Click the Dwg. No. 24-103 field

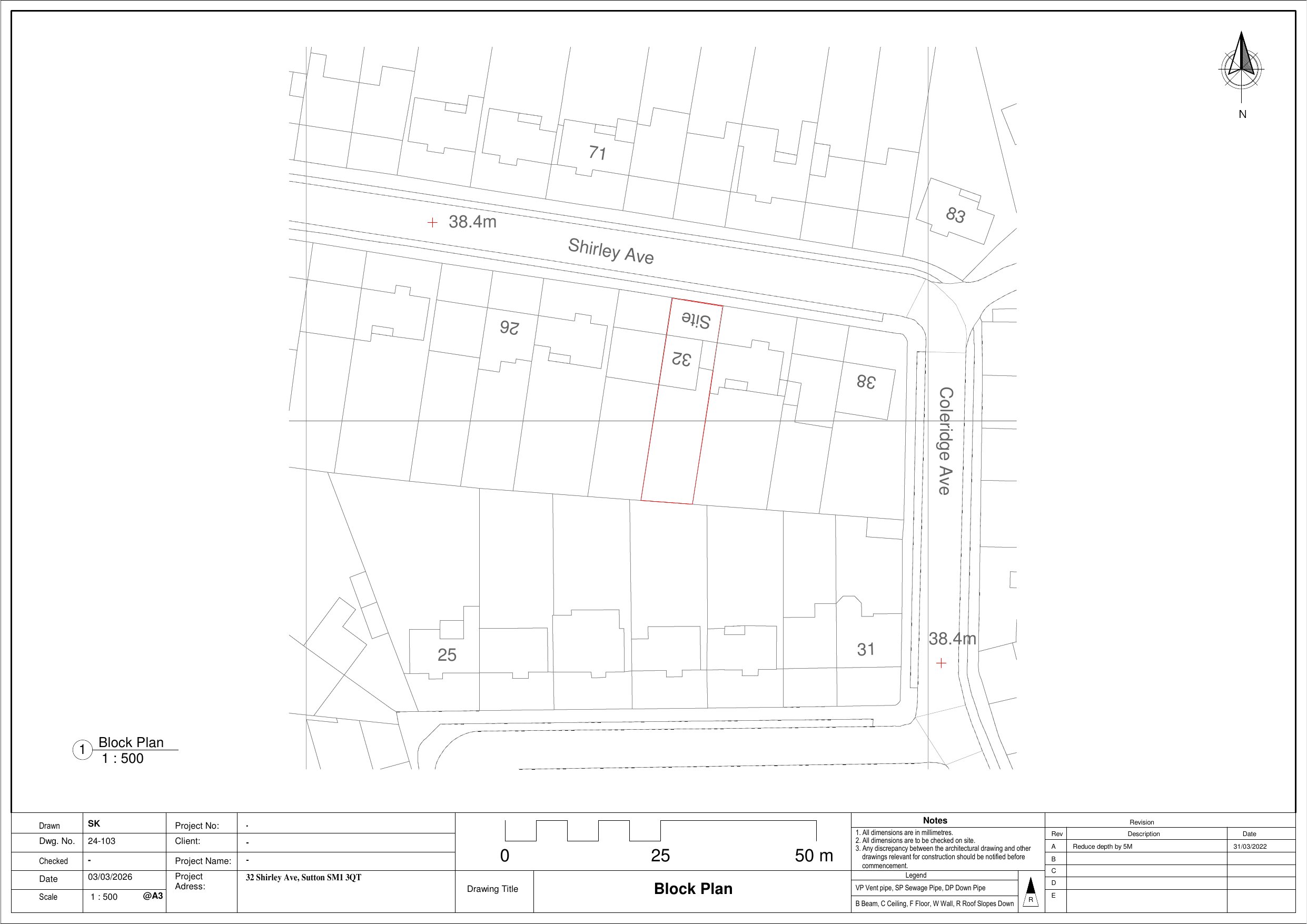click(101, 841)
